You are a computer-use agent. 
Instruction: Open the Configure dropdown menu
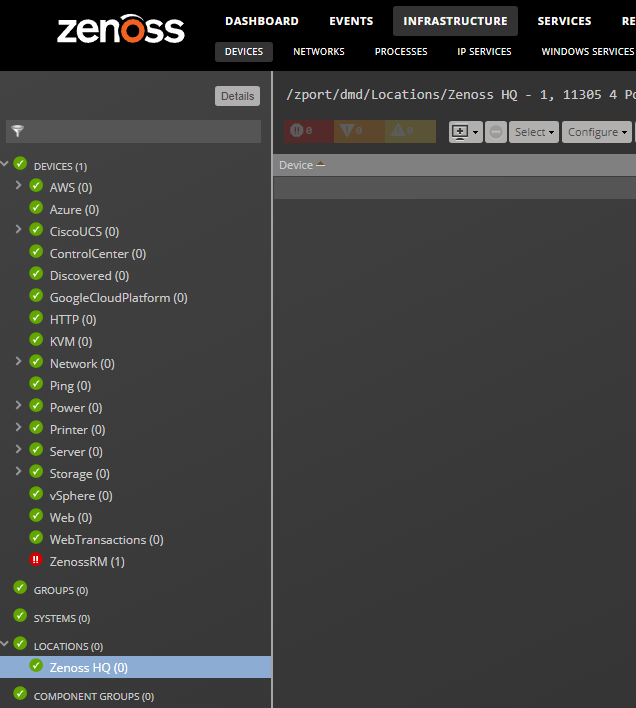point(597,132)
